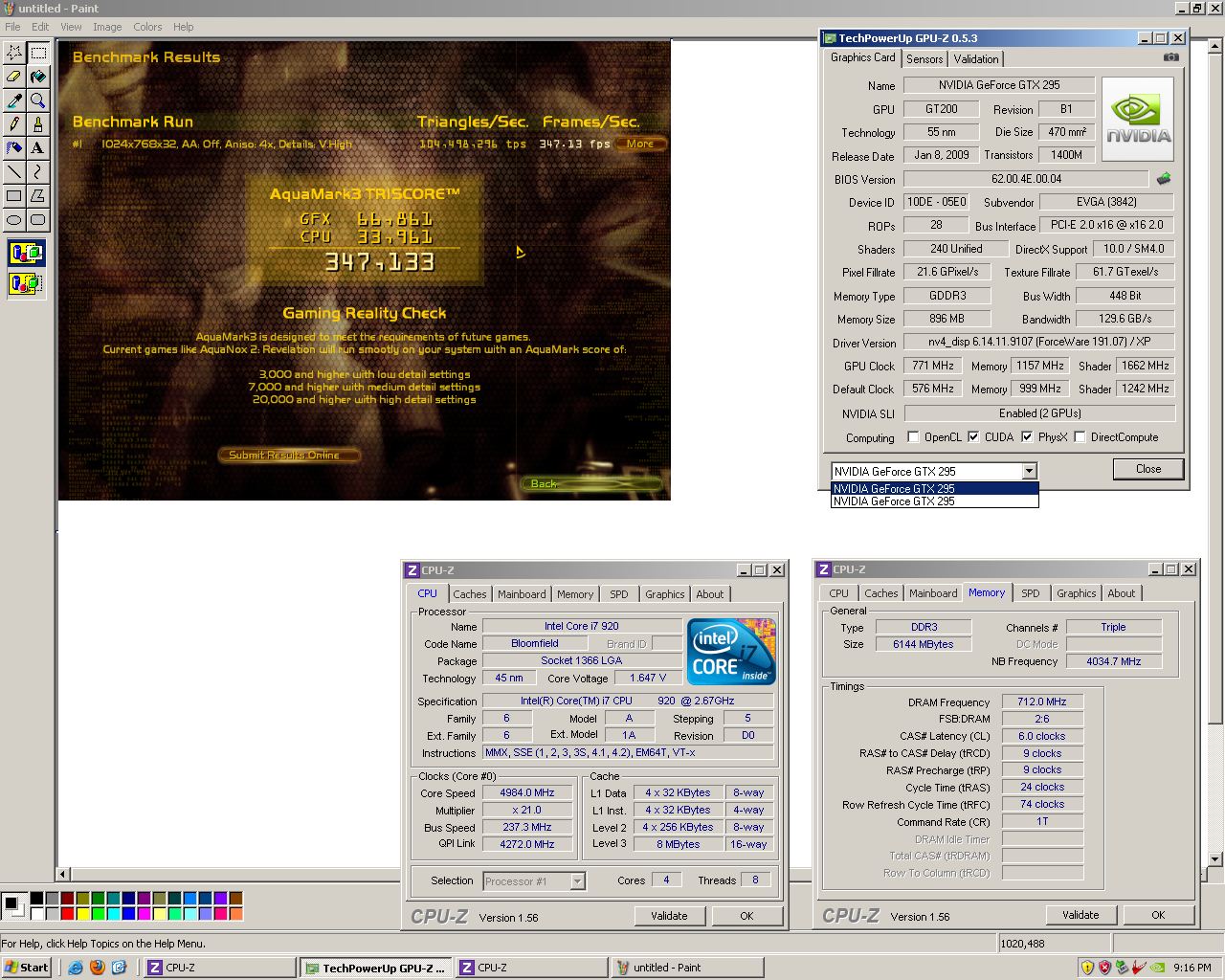Click the DRAM Frequency value 712.0 MHz
The width and height of the screenshot is (1225, 980).
1042,702
